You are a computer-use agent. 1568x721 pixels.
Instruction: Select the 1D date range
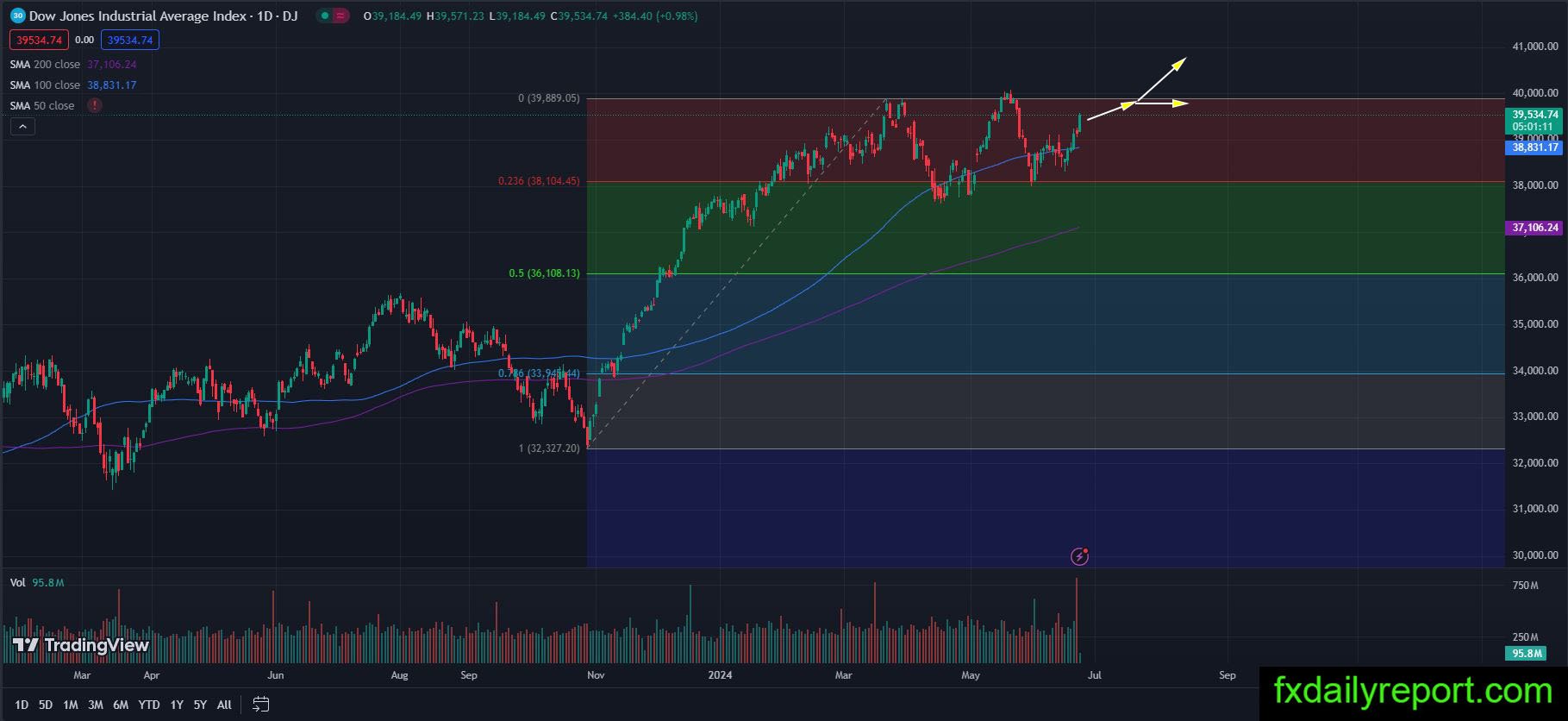pos(22,705)
